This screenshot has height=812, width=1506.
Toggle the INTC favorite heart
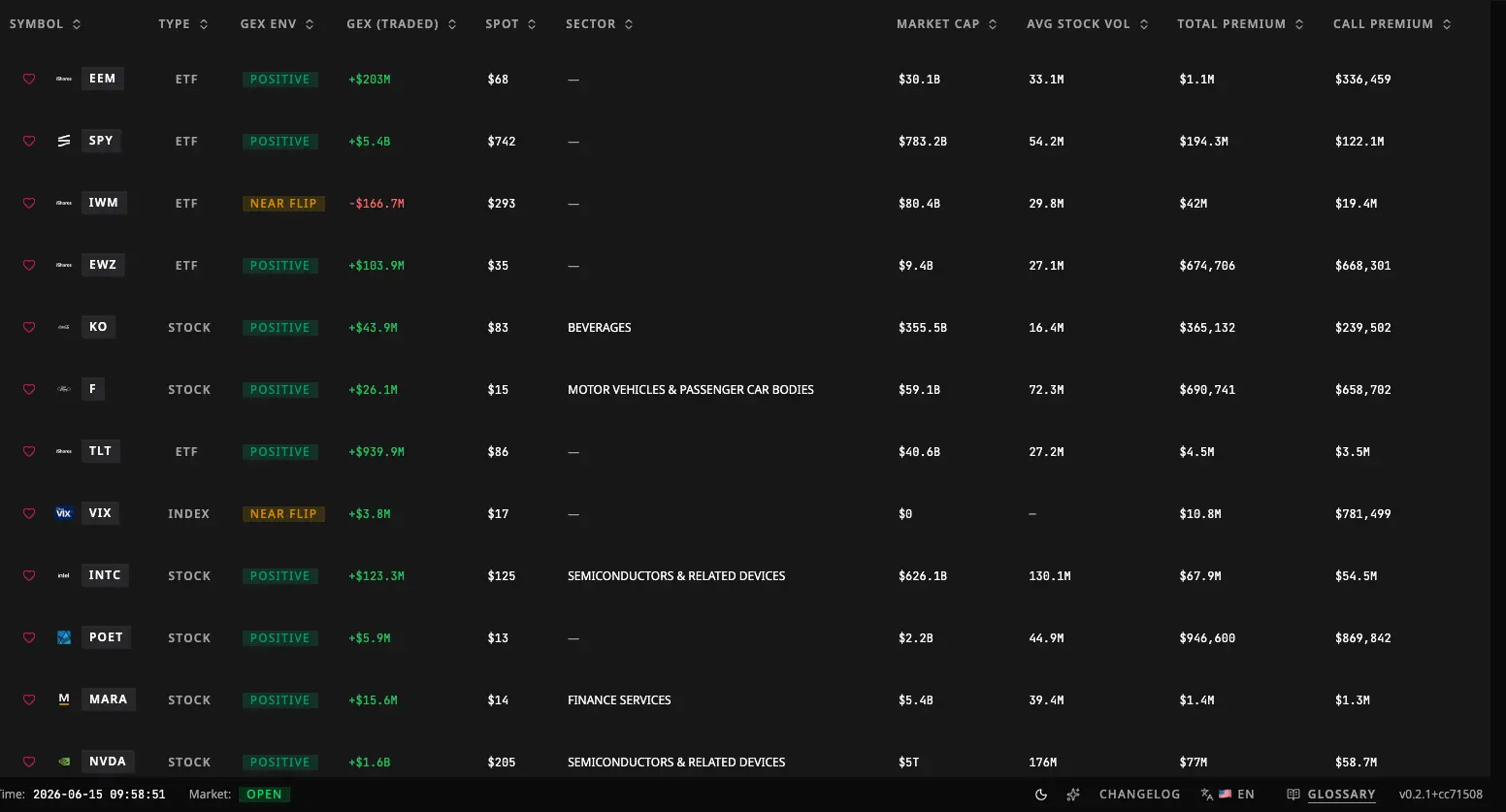click(x=29, y=576)
